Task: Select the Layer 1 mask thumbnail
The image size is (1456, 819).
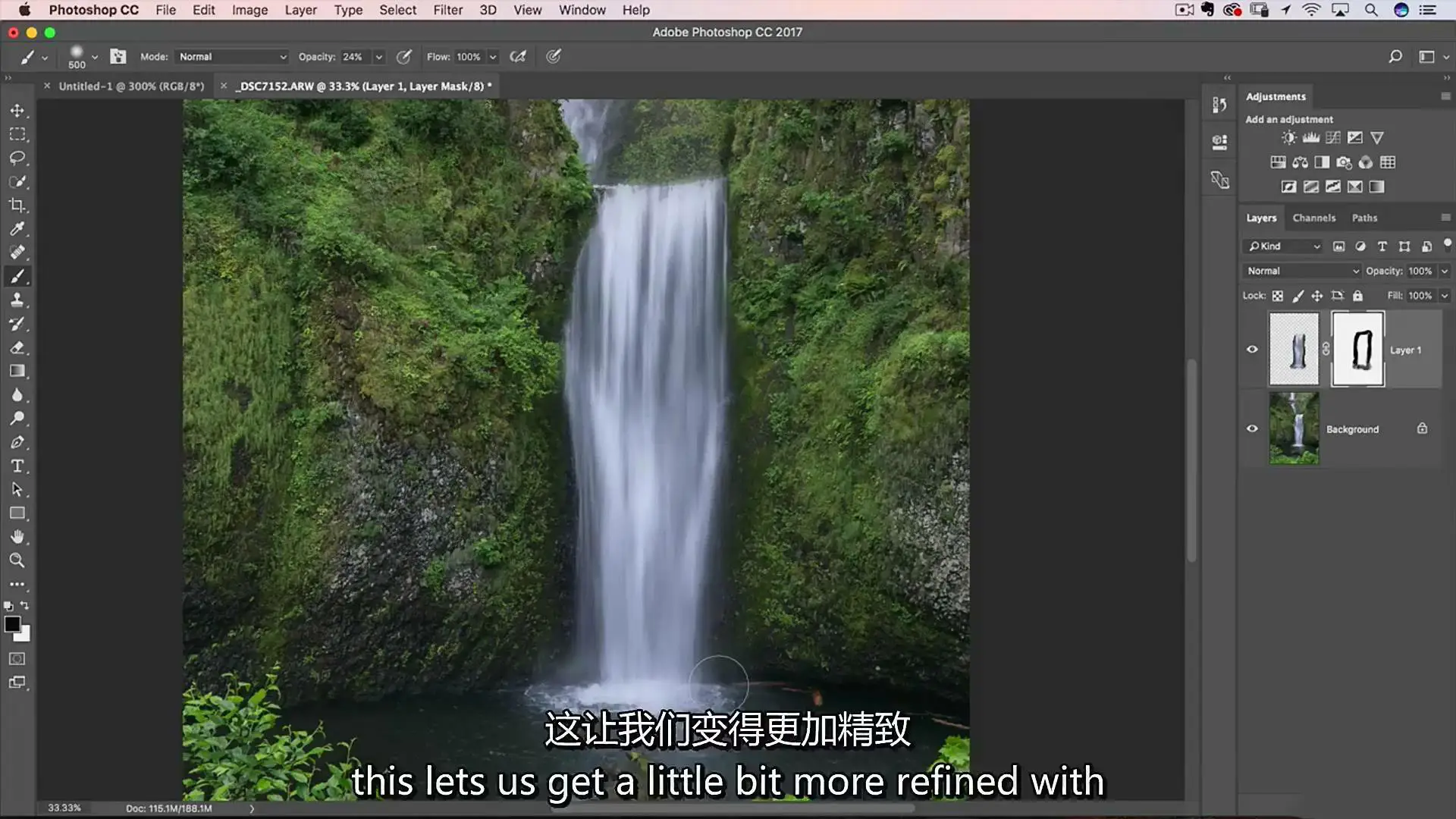Action: click(x=1357, y=350)
